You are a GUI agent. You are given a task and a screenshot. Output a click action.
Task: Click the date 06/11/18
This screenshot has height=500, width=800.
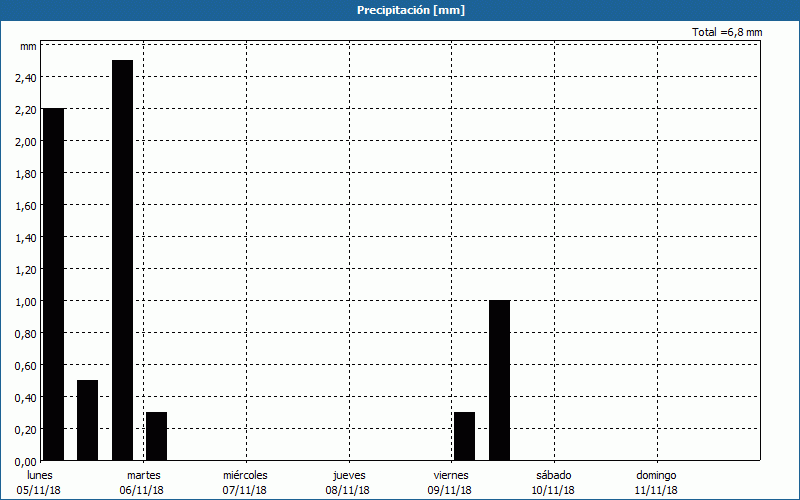(x=142, y=490)
